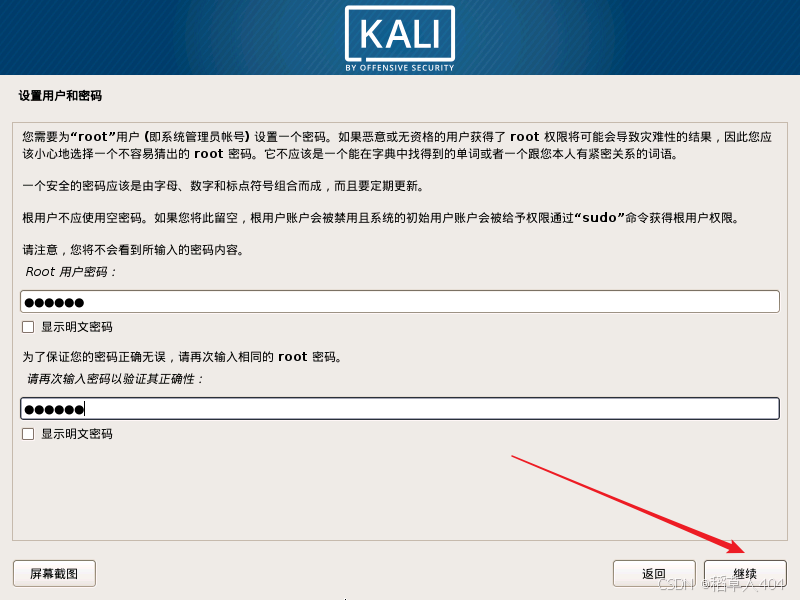Viewport: 800px width, 600px height.
Task: Click the 显示明文密码 label text beside second checkbox
Action: coord(77,434)
